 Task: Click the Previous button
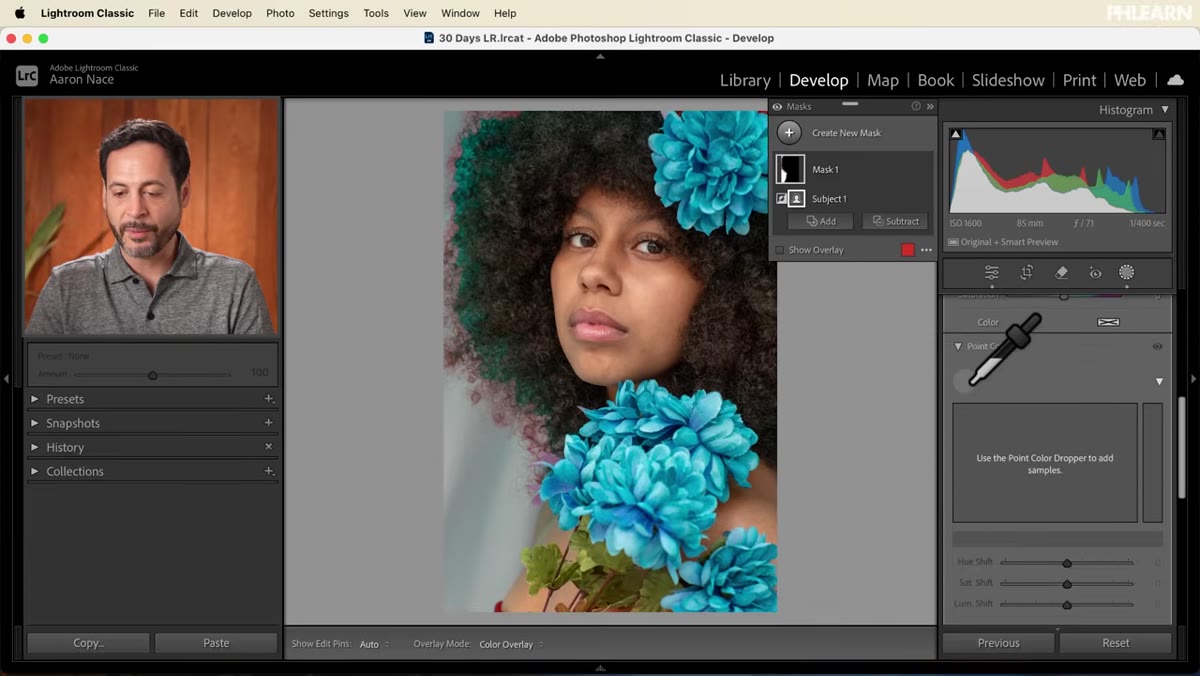tap(998, 643)
